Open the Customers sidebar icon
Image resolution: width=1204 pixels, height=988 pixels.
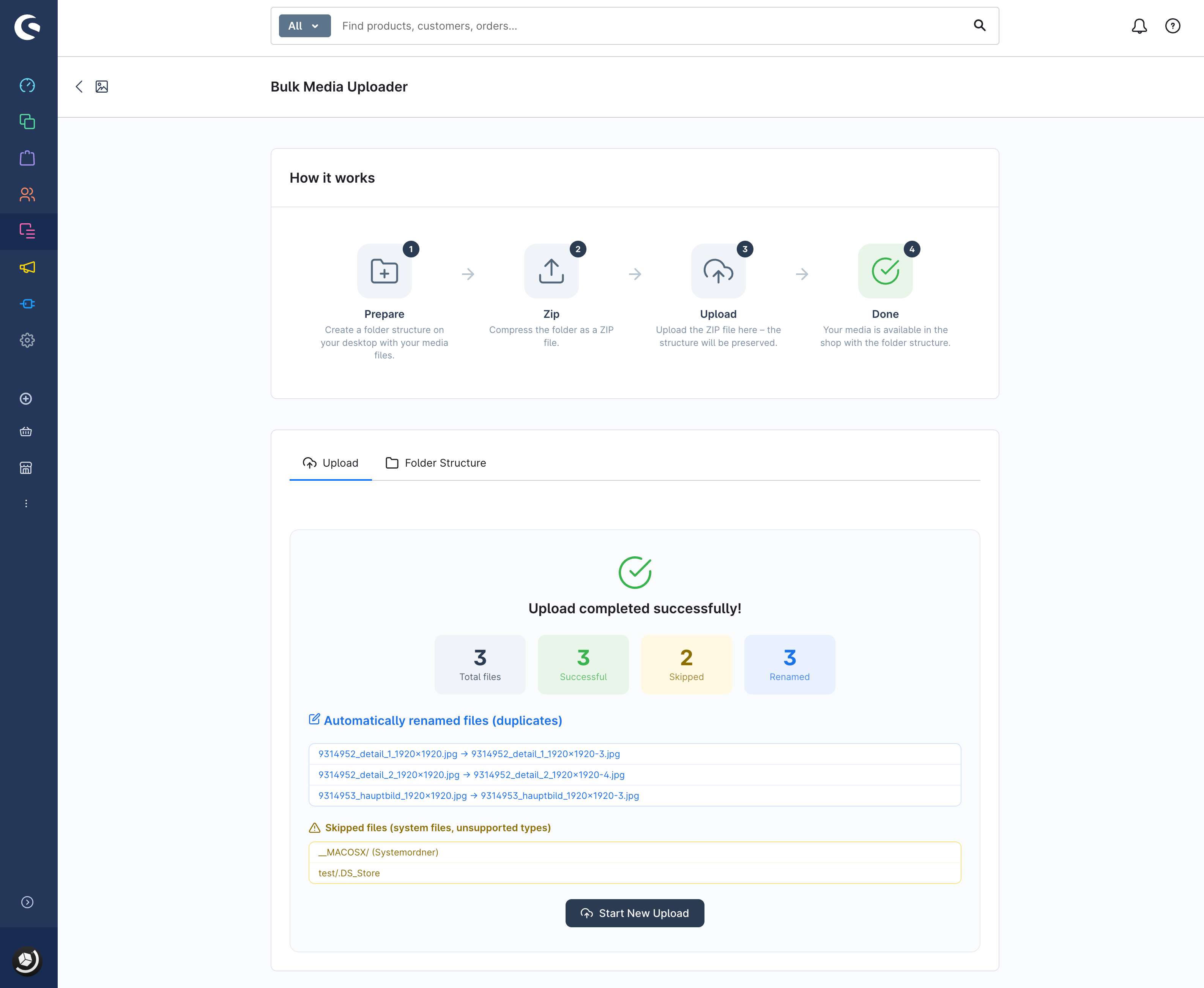(x=27, y=195)
